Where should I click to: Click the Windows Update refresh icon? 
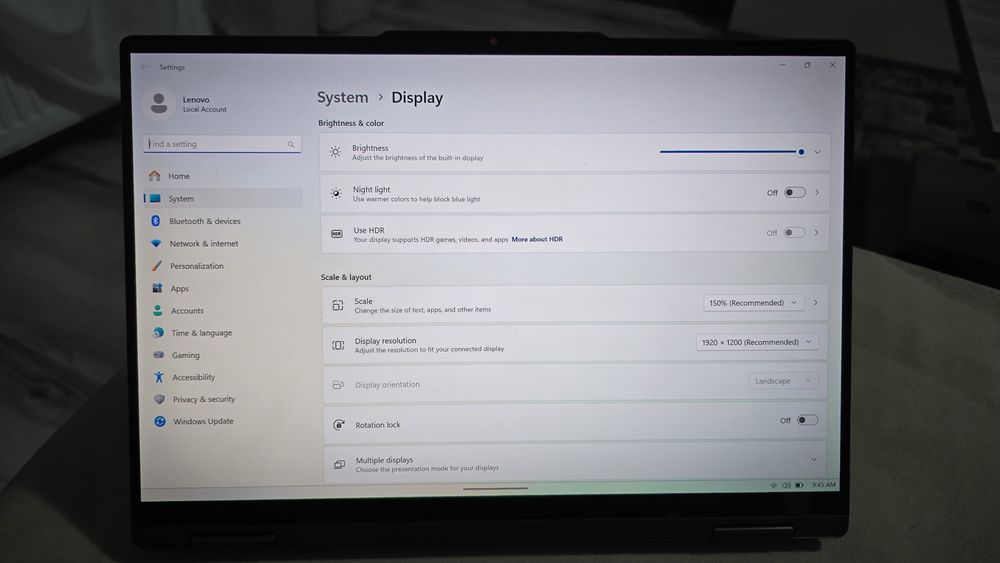(x=160, y=421)
